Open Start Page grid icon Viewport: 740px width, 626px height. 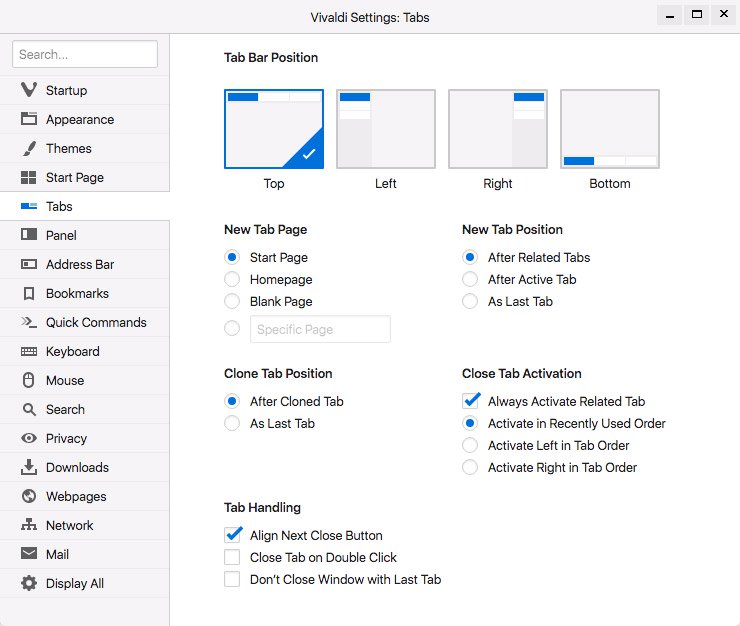[x=29, y=178]
